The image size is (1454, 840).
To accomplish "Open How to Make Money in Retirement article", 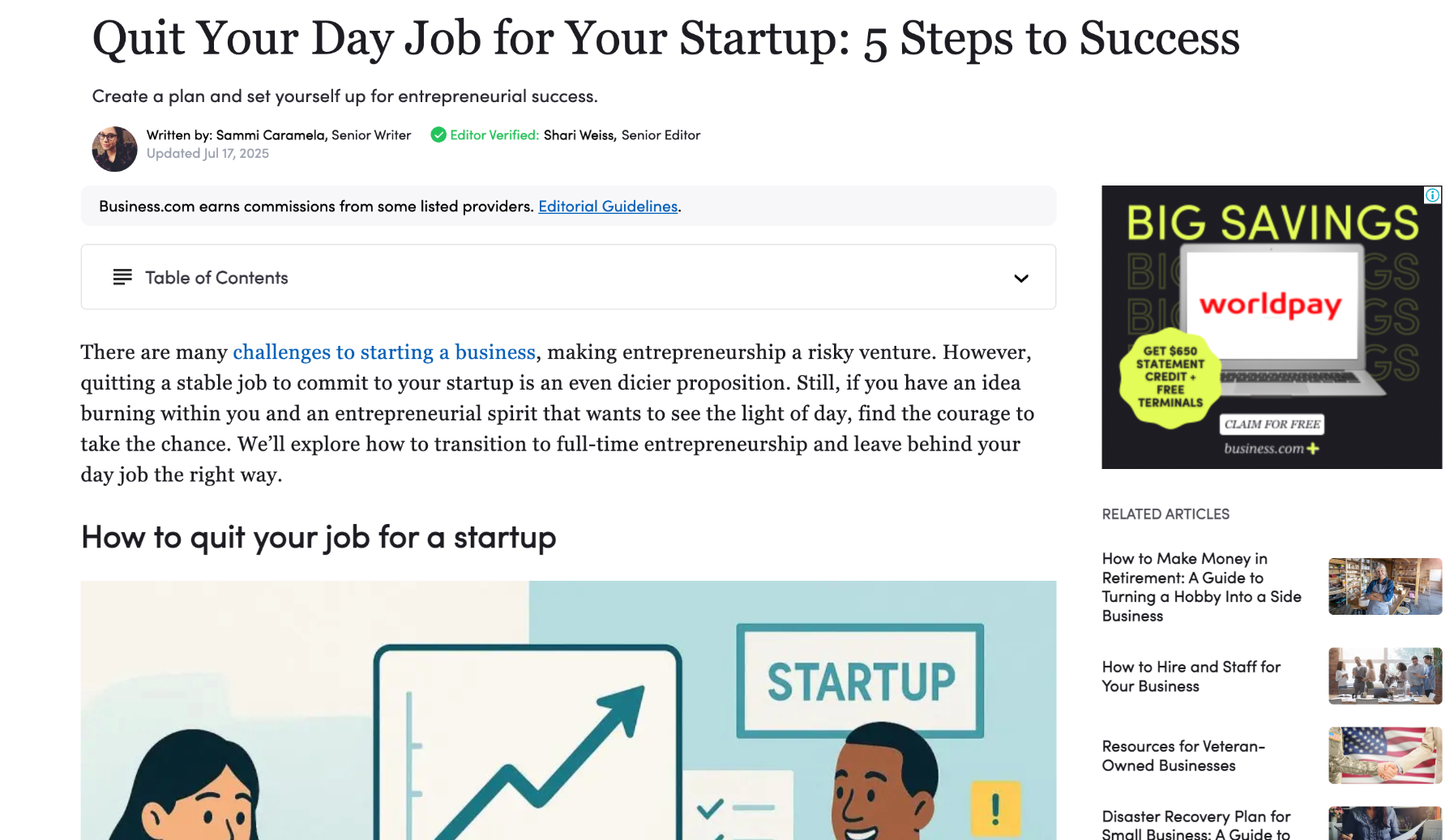I will click(1201, 587).
